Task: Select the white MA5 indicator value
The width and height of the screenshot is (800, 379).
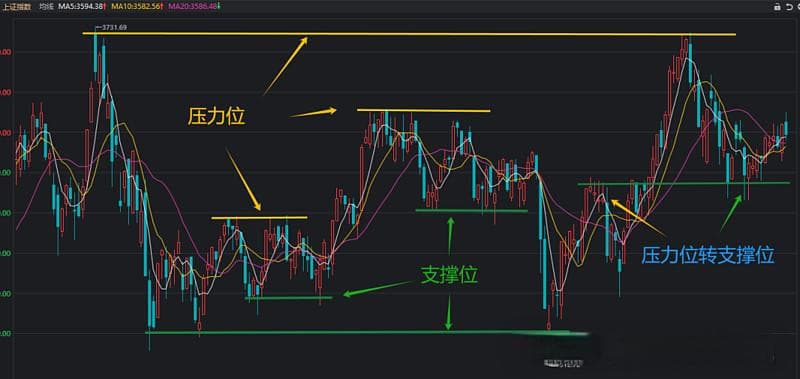Action: click(80, 7)
